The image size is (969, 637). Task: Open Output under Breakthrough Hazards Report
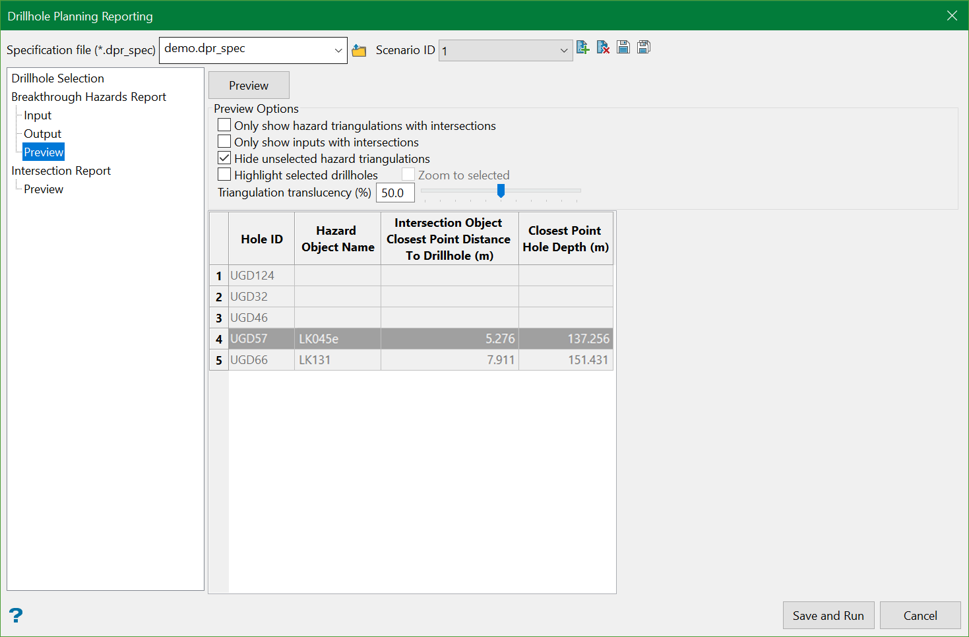[x=43, y=134]
